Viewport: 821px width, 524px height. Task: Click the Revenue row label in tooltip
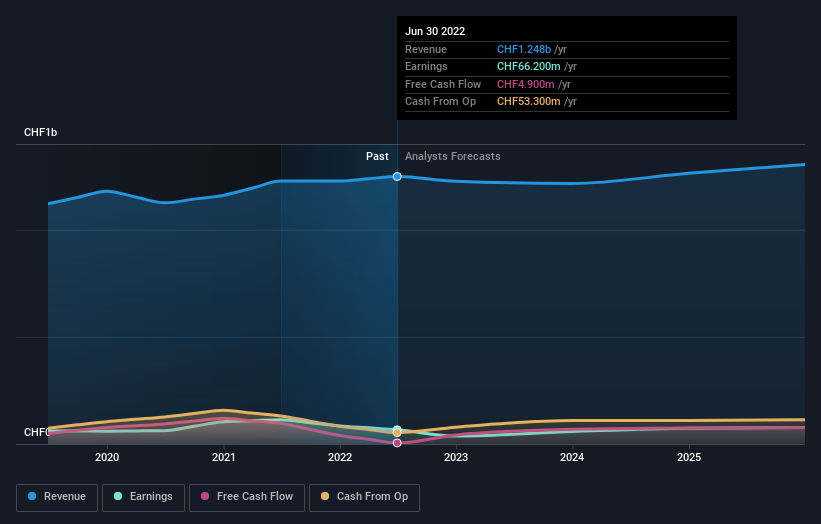point(426,49)
